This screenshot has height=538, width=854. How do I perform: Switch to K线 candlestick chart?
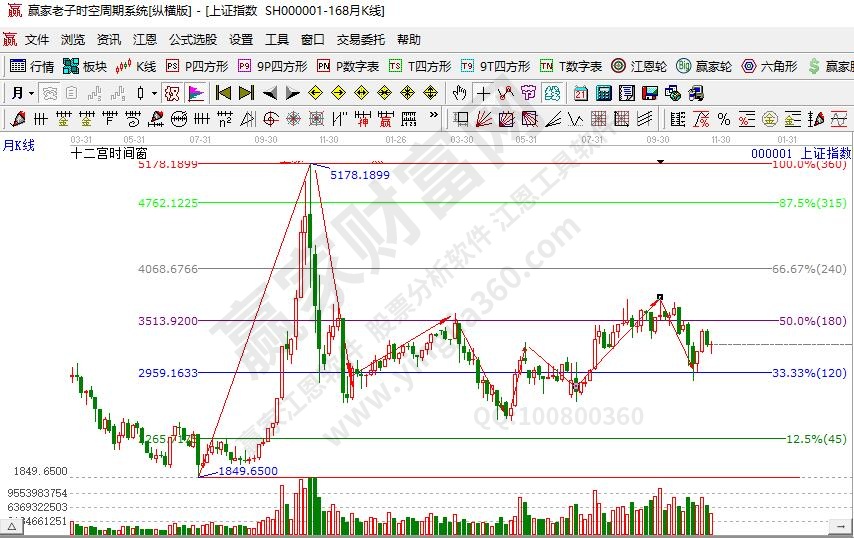pyautogui.click(x=136, y=66)
